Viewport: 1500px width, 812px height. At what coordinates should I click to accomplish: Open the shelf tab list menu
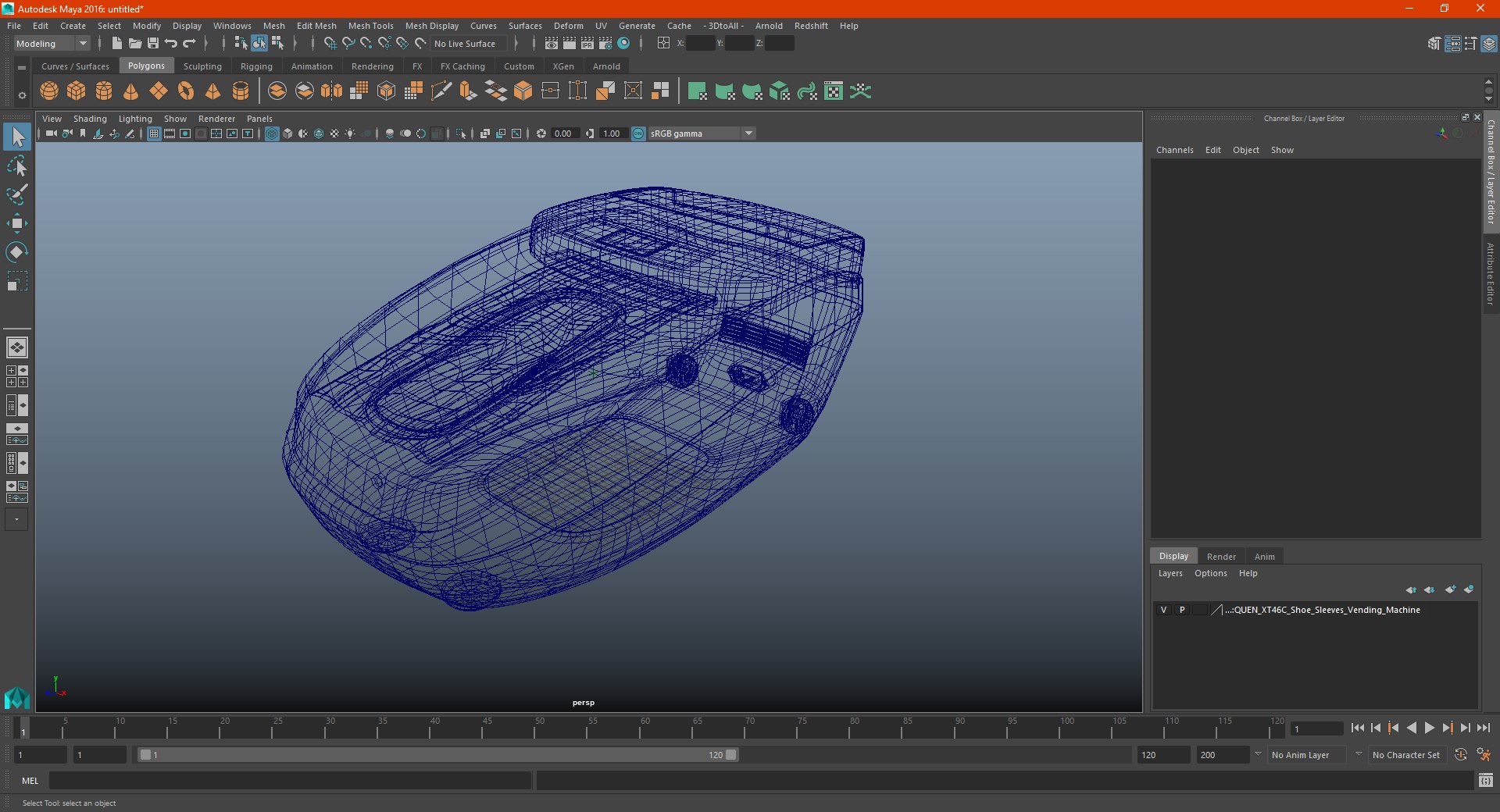[x=22, y=68]
